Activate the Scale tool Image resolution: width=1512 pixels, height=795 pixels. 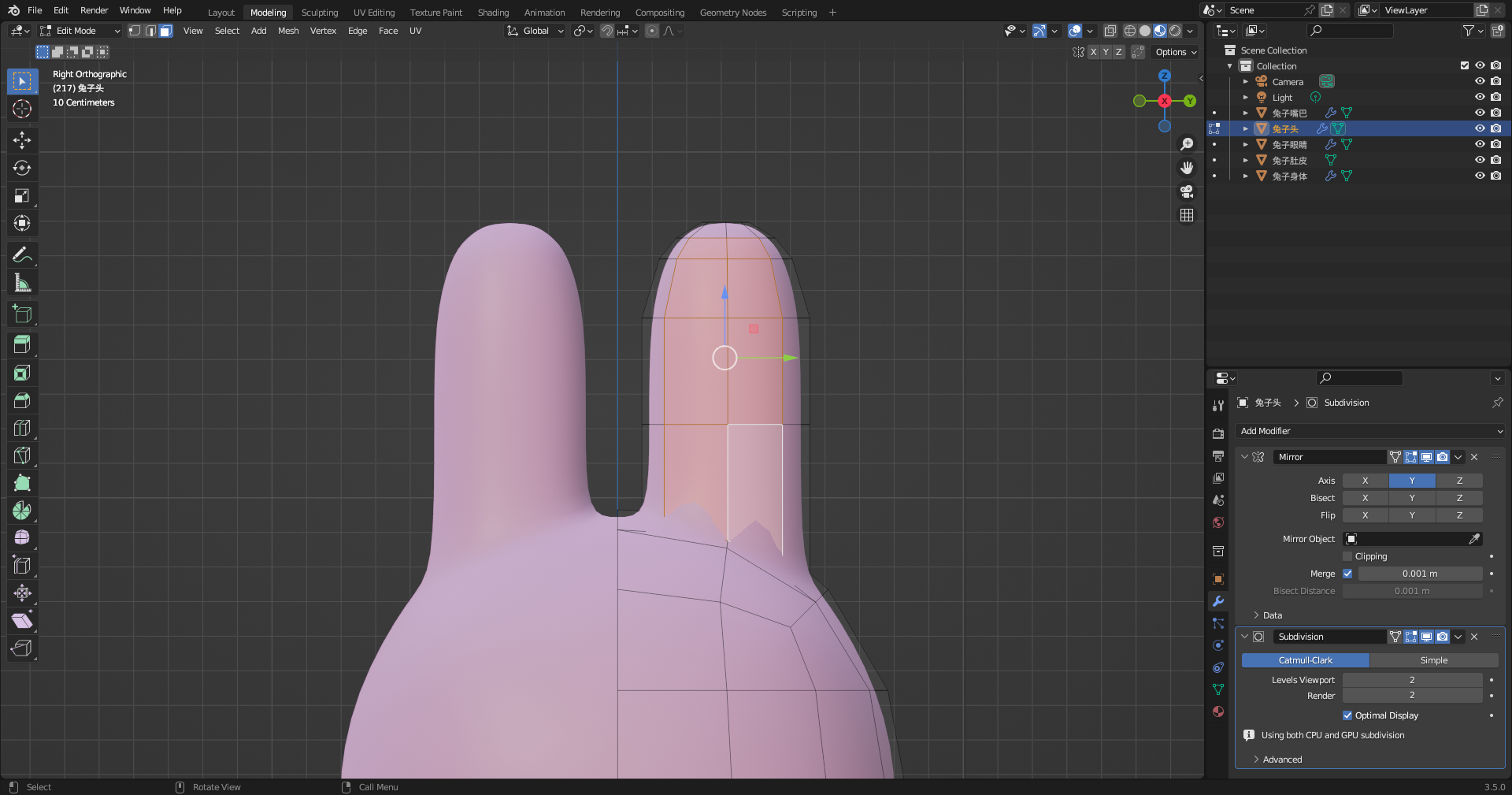[22, 195]
